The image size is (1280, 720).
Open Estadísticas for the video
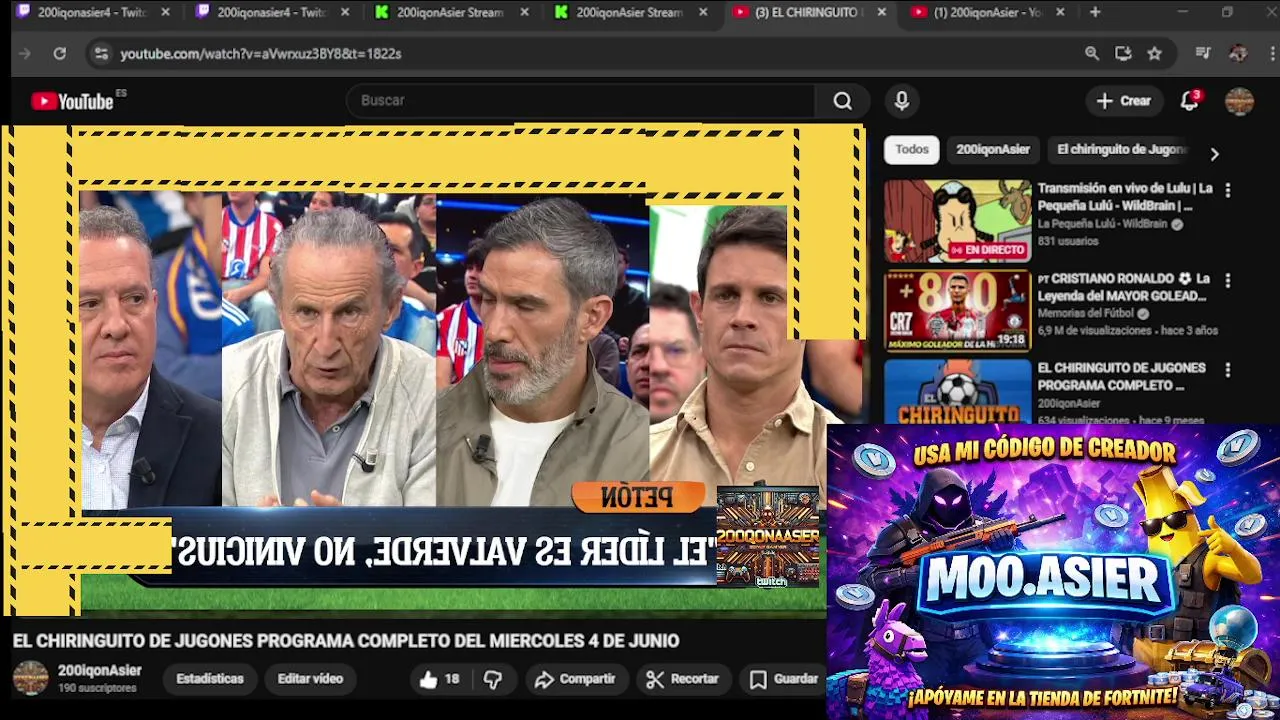click(x=210, y=679)
